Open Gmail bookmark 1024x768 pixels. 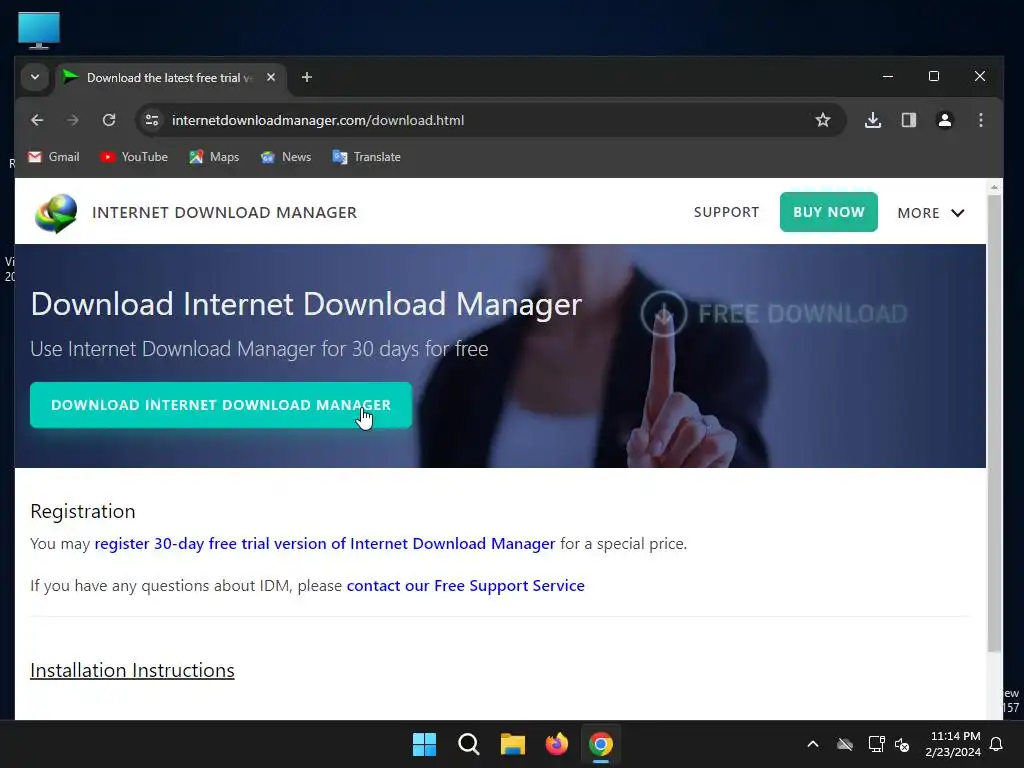(x=54, y=157)
